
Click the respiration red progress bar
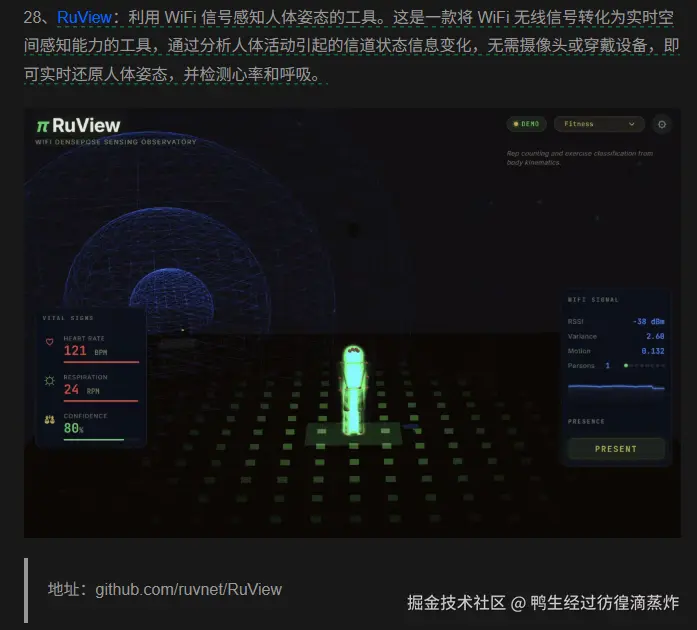[x=101, y=401]
